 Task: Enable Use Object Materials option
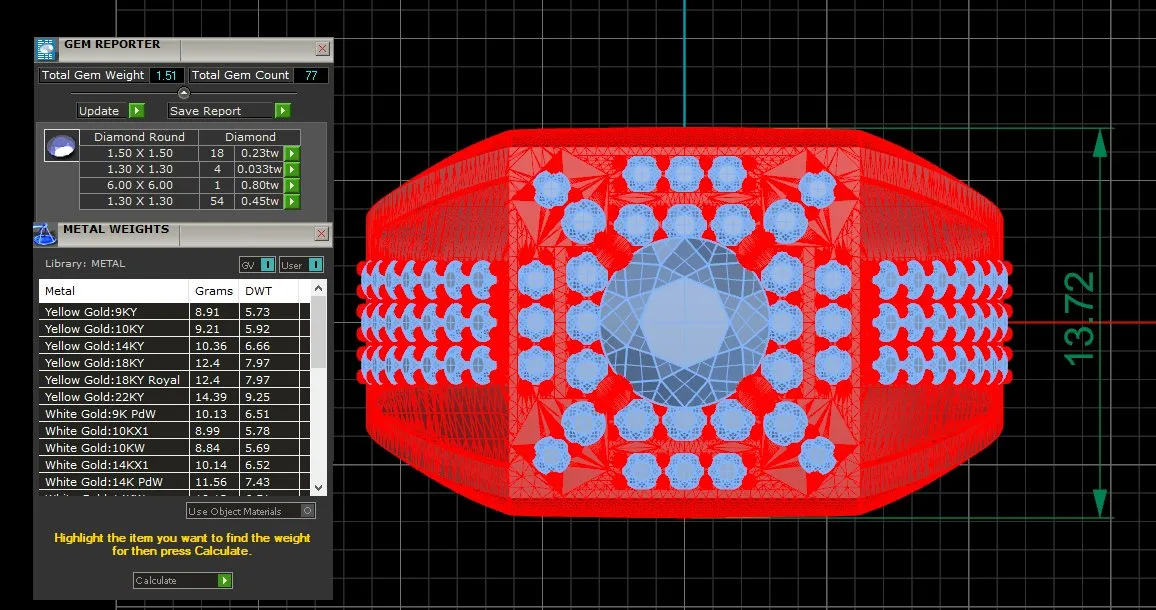click(x=251, y=510)
